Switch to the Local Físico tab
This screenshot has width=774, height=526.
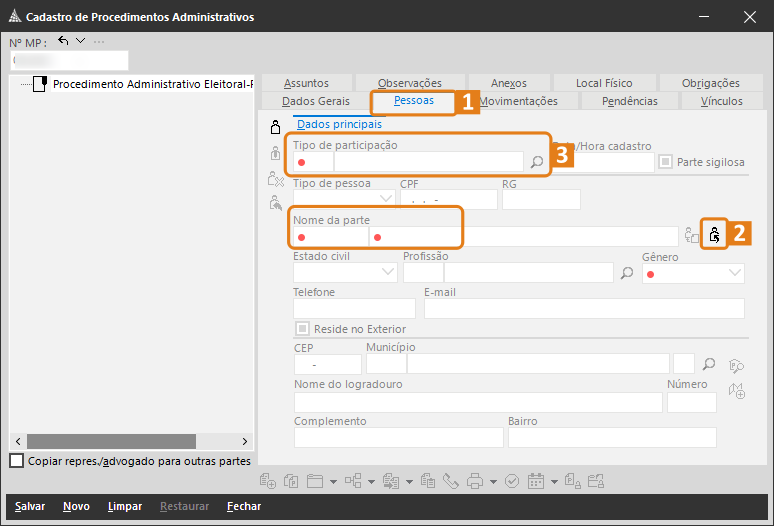point(604,83)
